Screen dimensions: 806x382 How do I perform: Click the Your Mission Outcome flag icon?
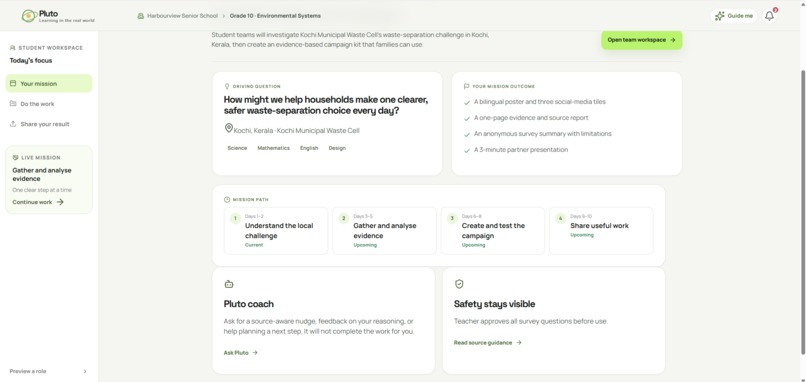point(466,86)
